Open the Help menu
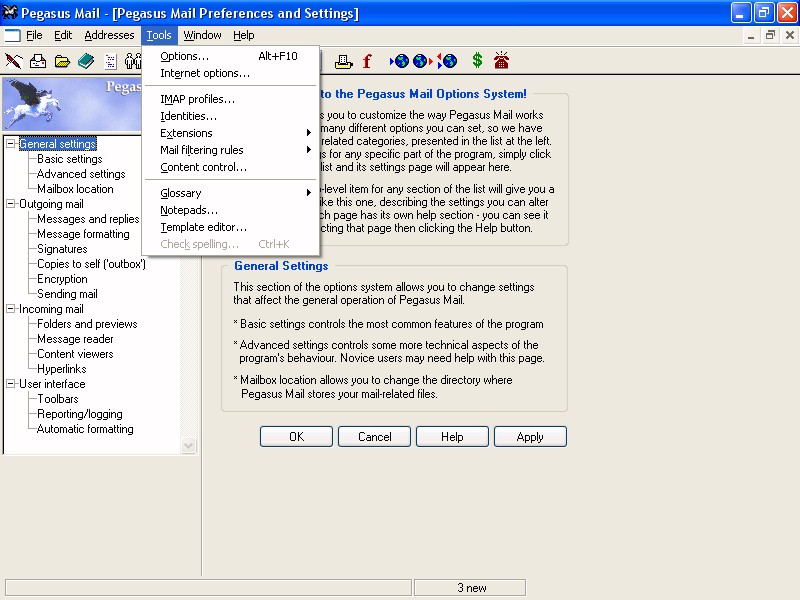 [x=243, y=35]
